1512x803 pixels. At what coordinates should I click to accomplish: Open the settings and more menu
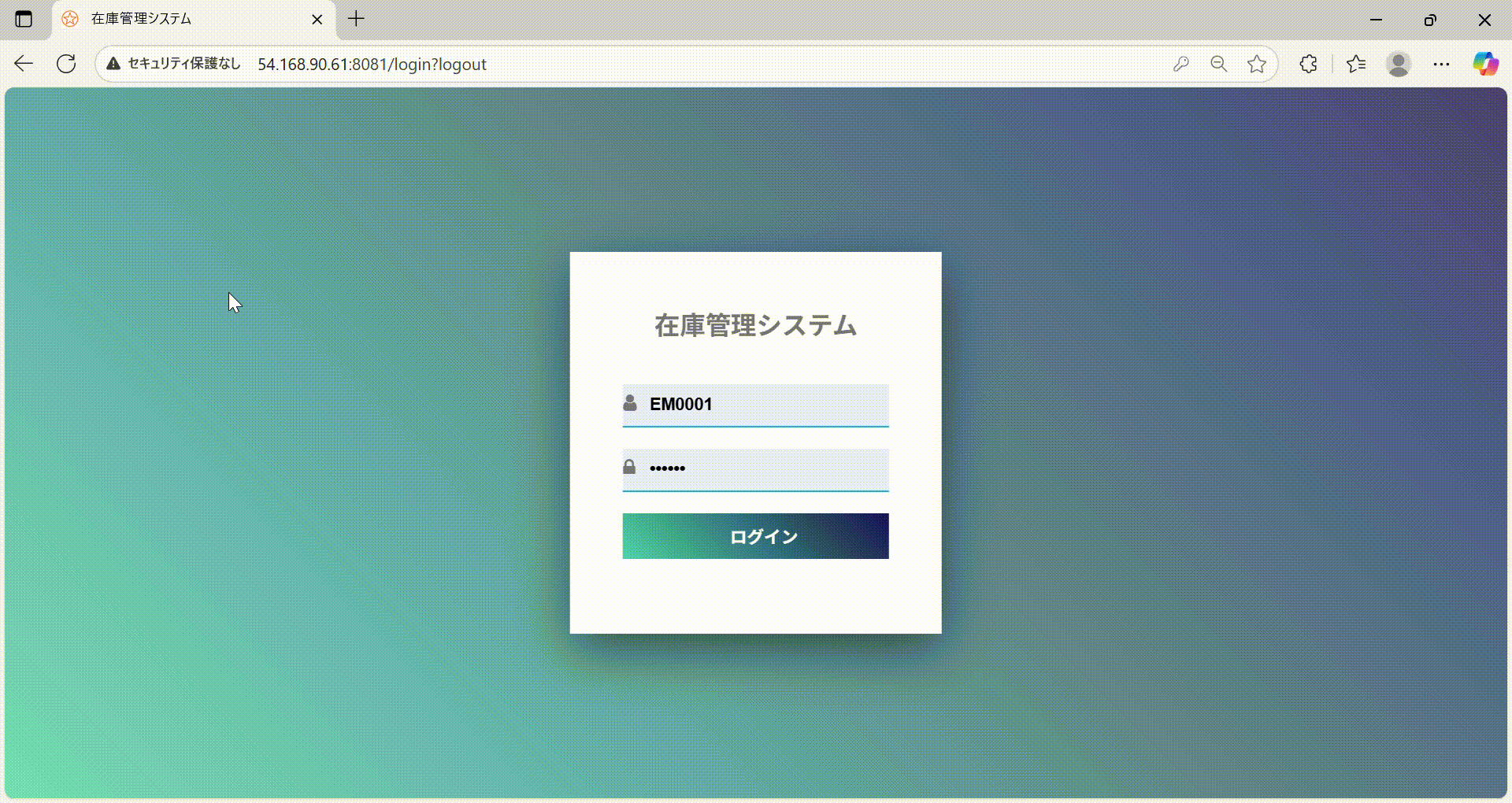tap(1441, 64)
